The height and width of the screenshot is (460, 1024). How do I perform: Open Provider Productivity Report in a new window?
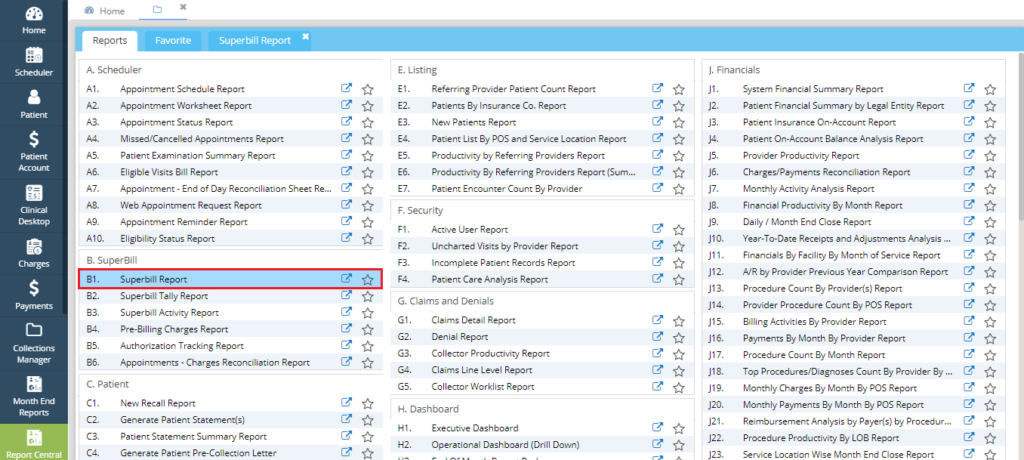[x=970, y=155]
